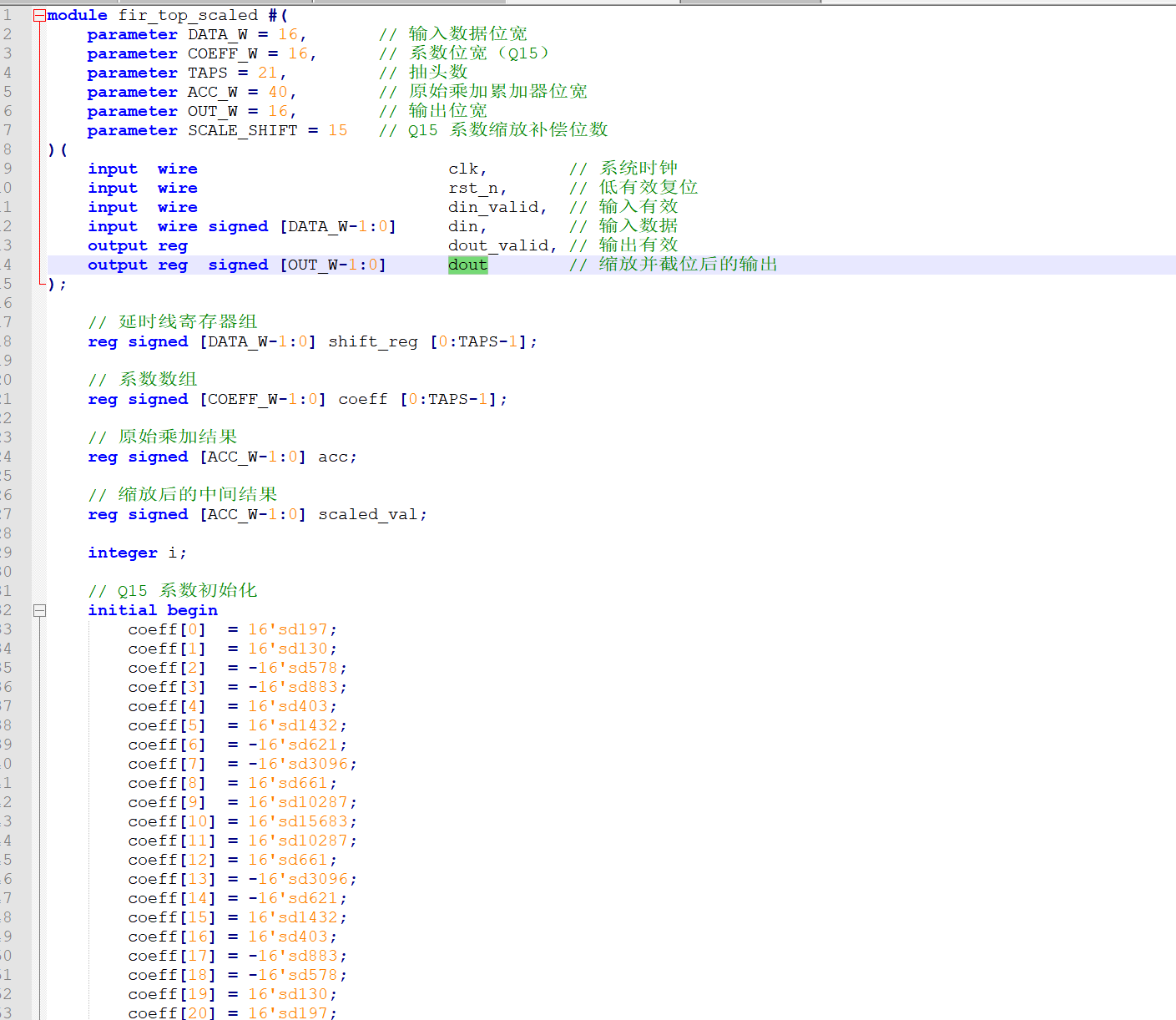Click the value 15 of SCALE_SHIFT
Image resolution: width=1176 pixels, height=1020 pixels.
tap(337, 130)
